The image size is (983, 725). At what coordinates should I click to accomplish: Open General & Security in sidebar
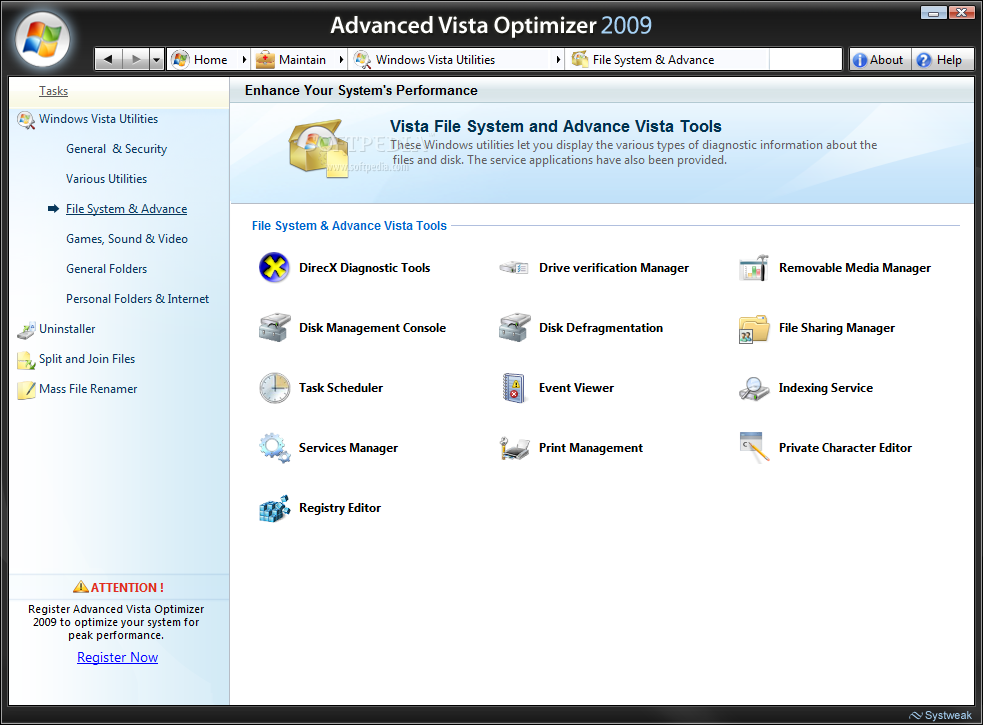tap(117, 149)
